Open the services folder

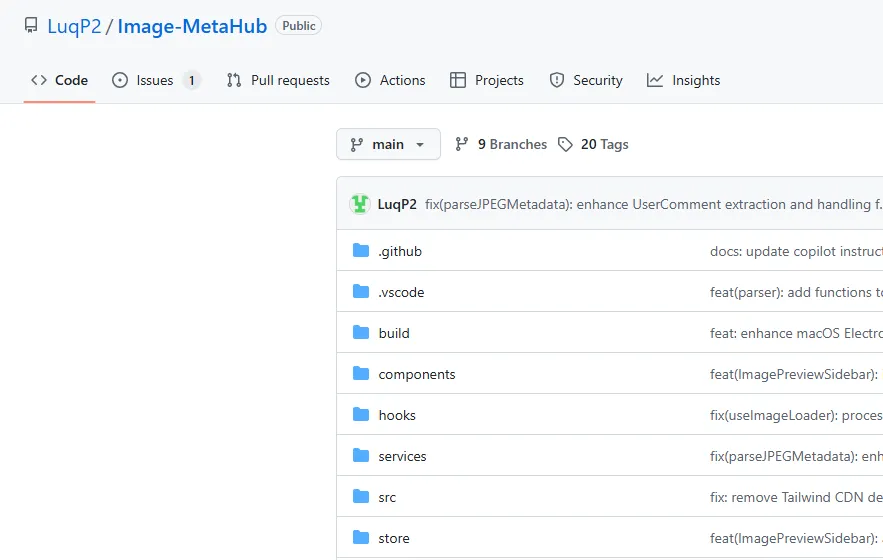(x=402, y=456)
